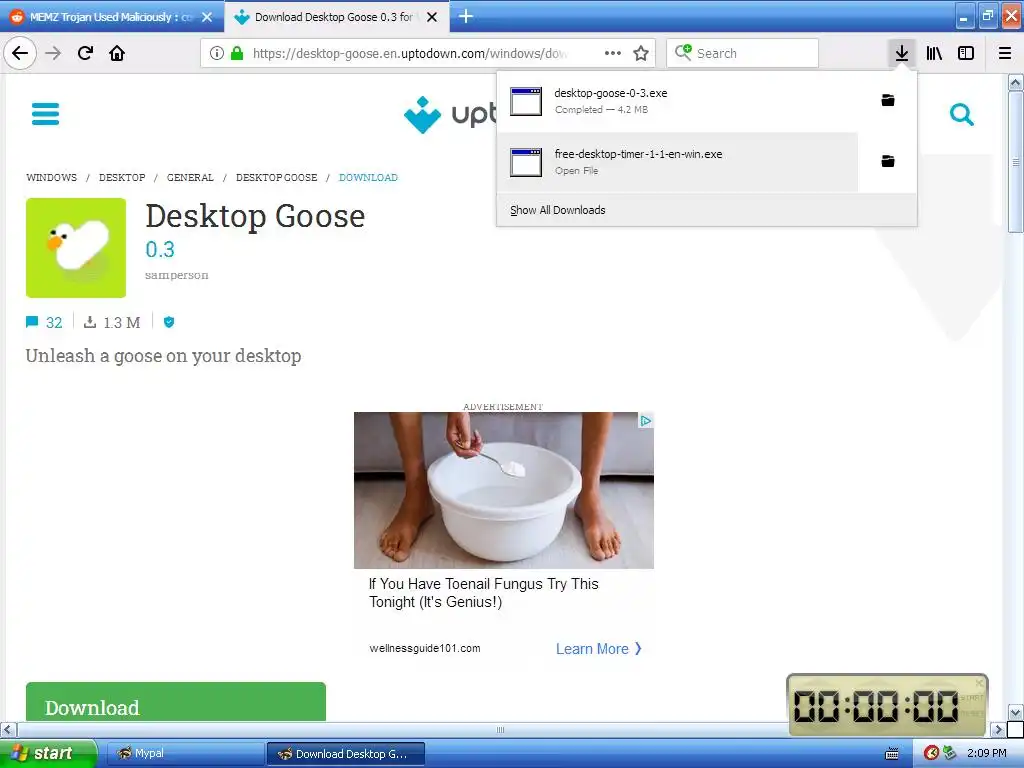Screen dimensions: 1024x768
Task: Click the Uptodown site search magnifier
Action: [x=961, y=114]
